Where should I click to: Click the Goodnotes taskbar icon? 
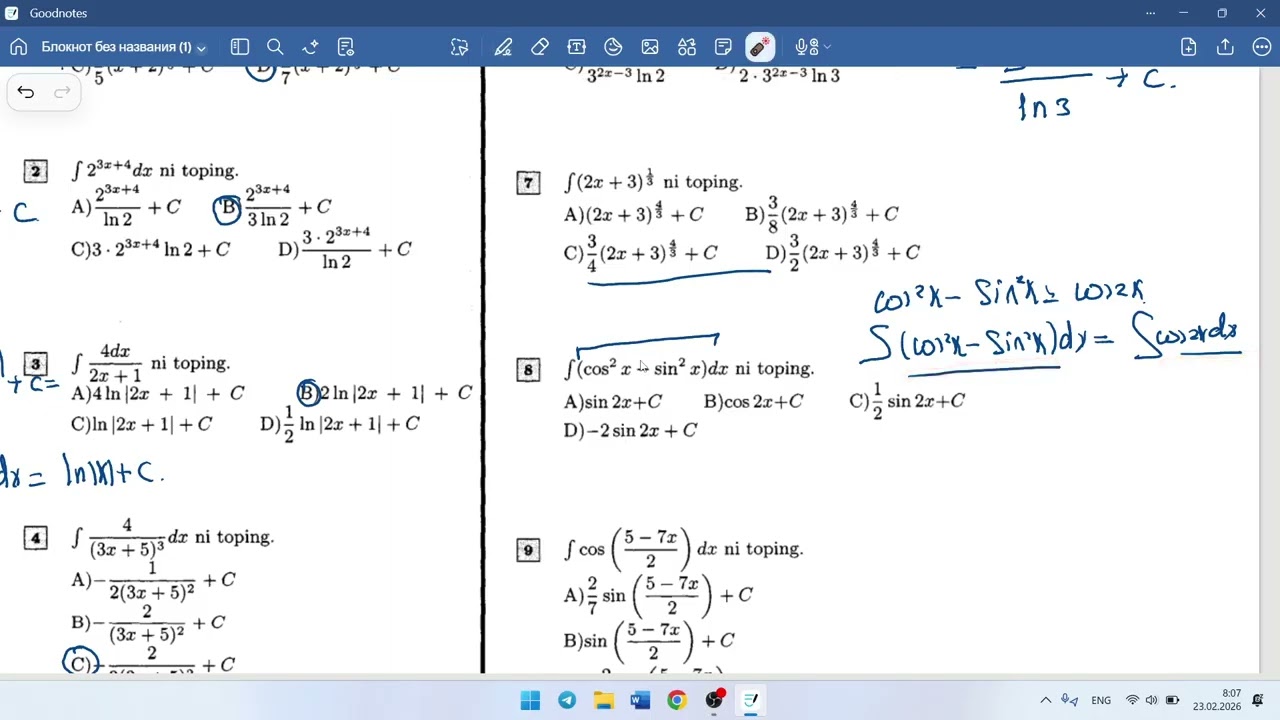click(x=750, y=700)
